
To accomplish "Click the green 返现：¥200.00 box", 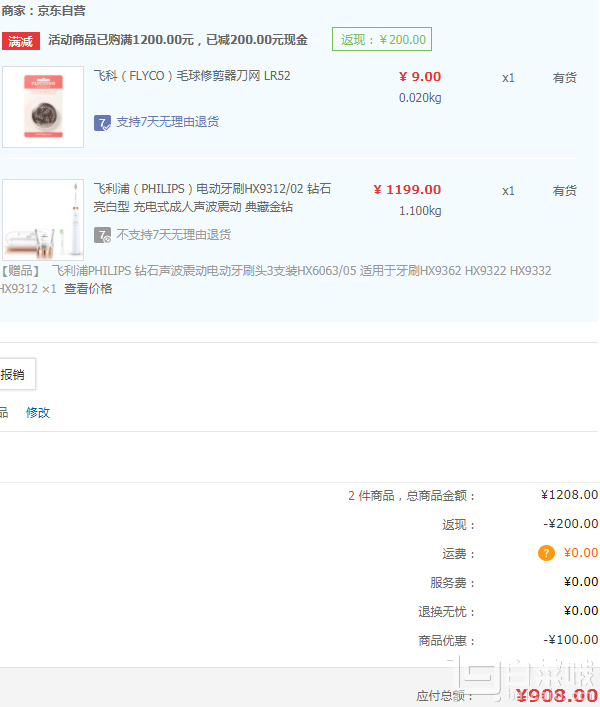I will point(382,39).
